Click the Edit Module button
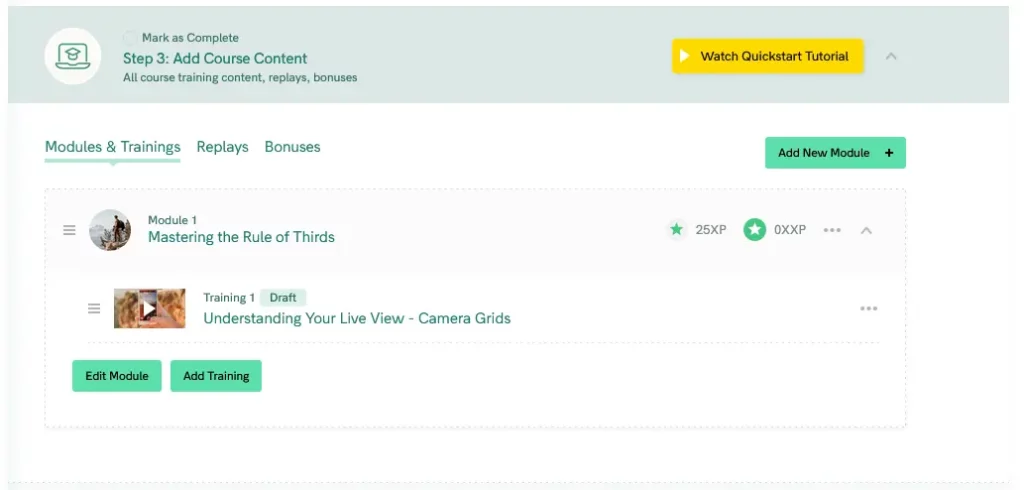This screenshot has width=1024, height=490. [x=117, y=376]
